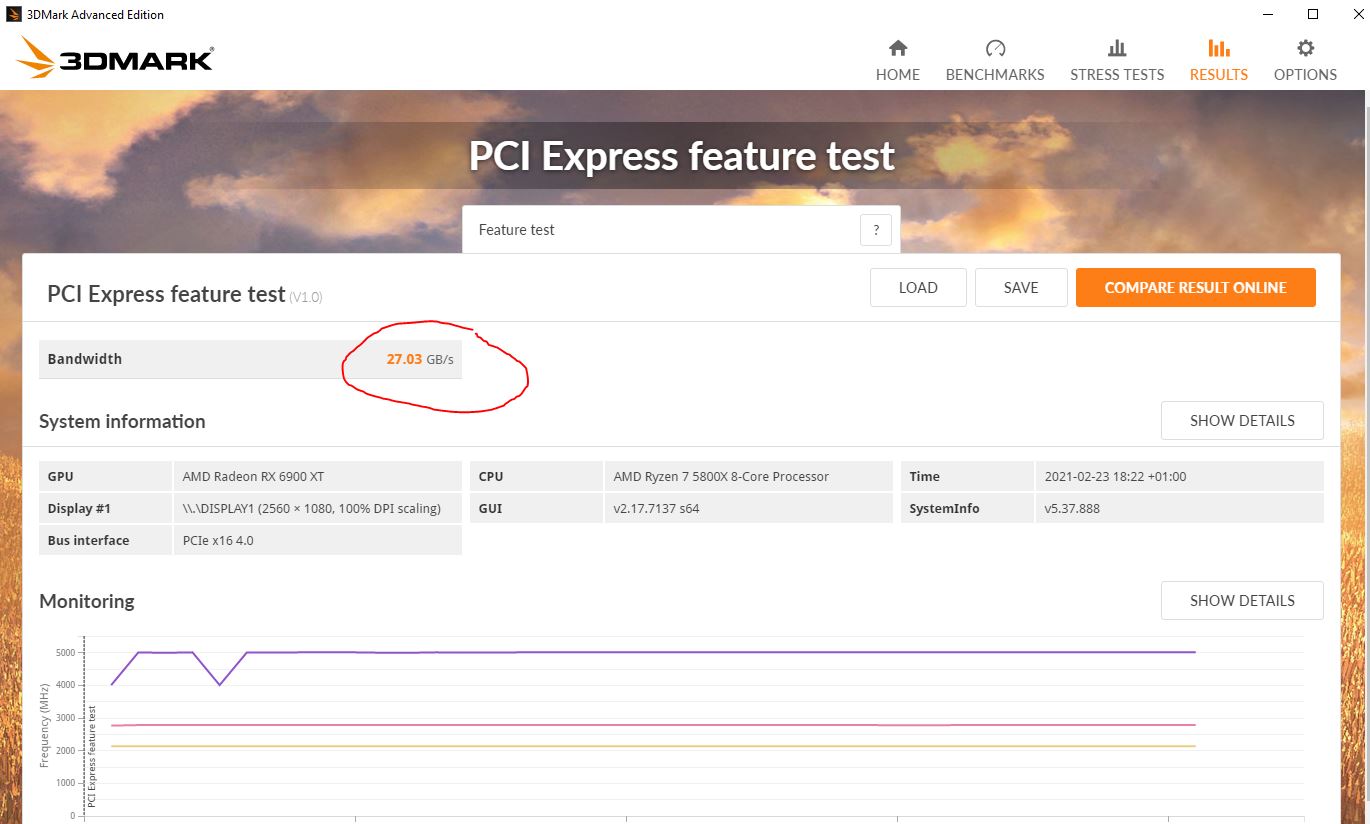
Task: Go to the Home section icon
Action: point(898,48)
